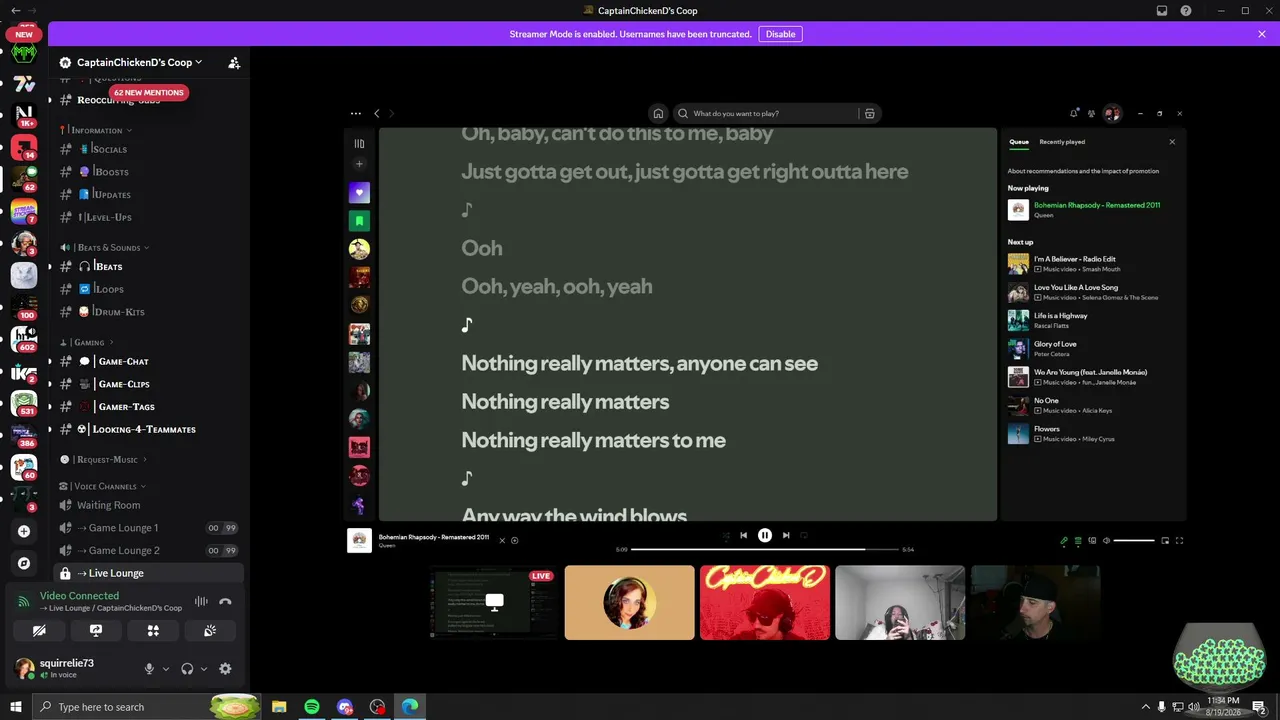Screen dimensions: 1280x720
Task: Open Spotify notifications bell
Action: 1074,114
